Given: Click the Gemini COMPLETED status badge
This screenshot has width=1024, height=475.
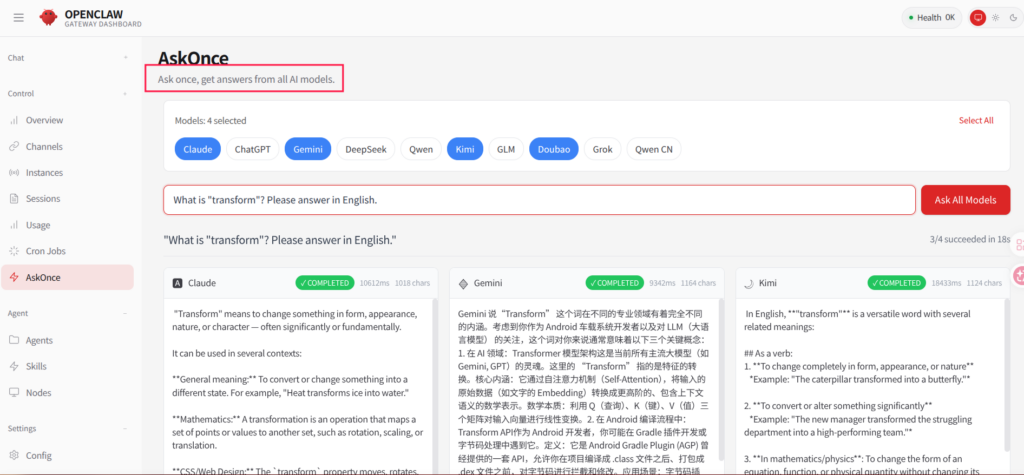Looking at the screenshot, I should [x=615, y=283].
